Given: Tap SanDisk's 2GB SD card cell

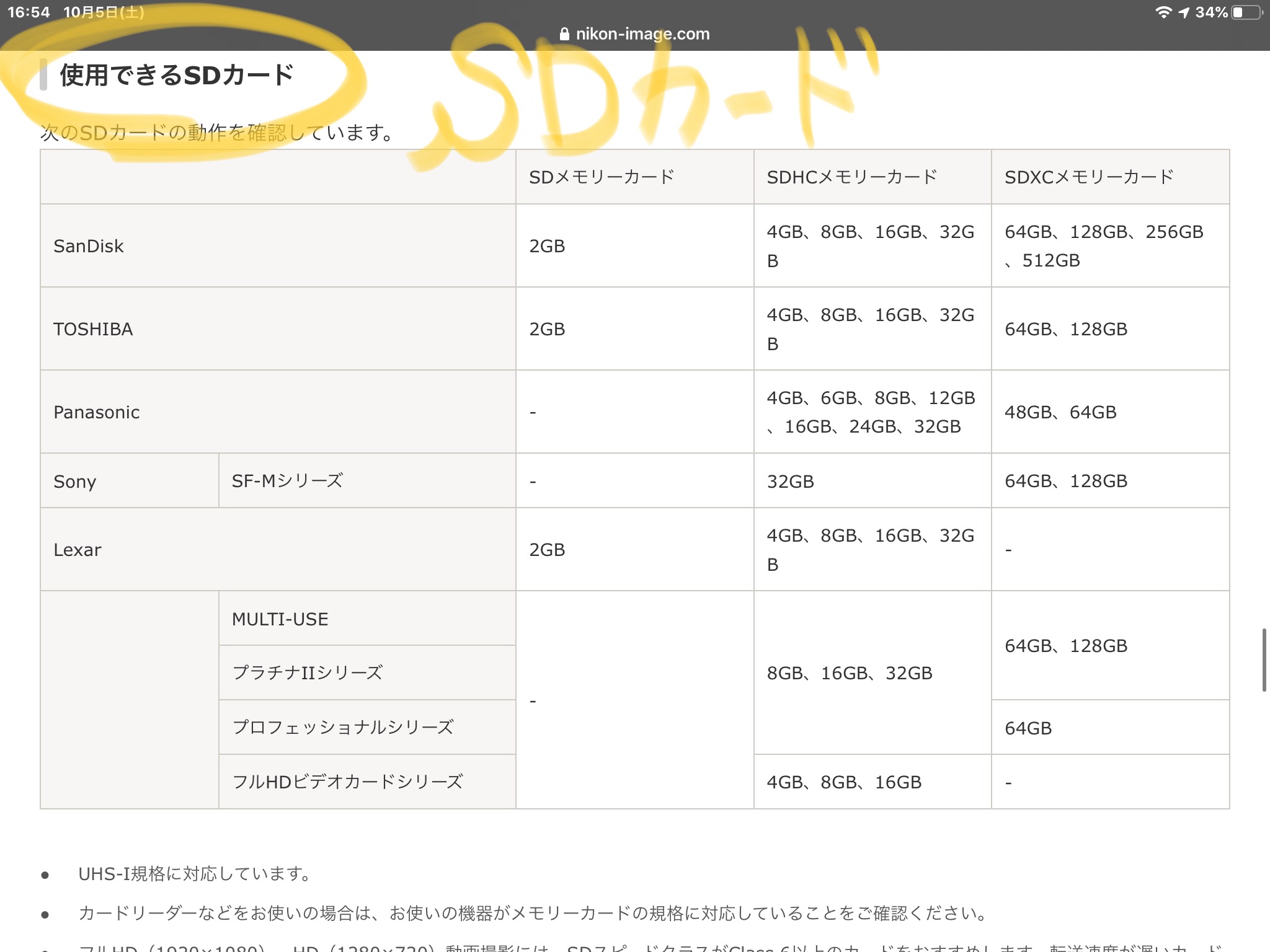Looking at the screenshot, I should (635, 245).
